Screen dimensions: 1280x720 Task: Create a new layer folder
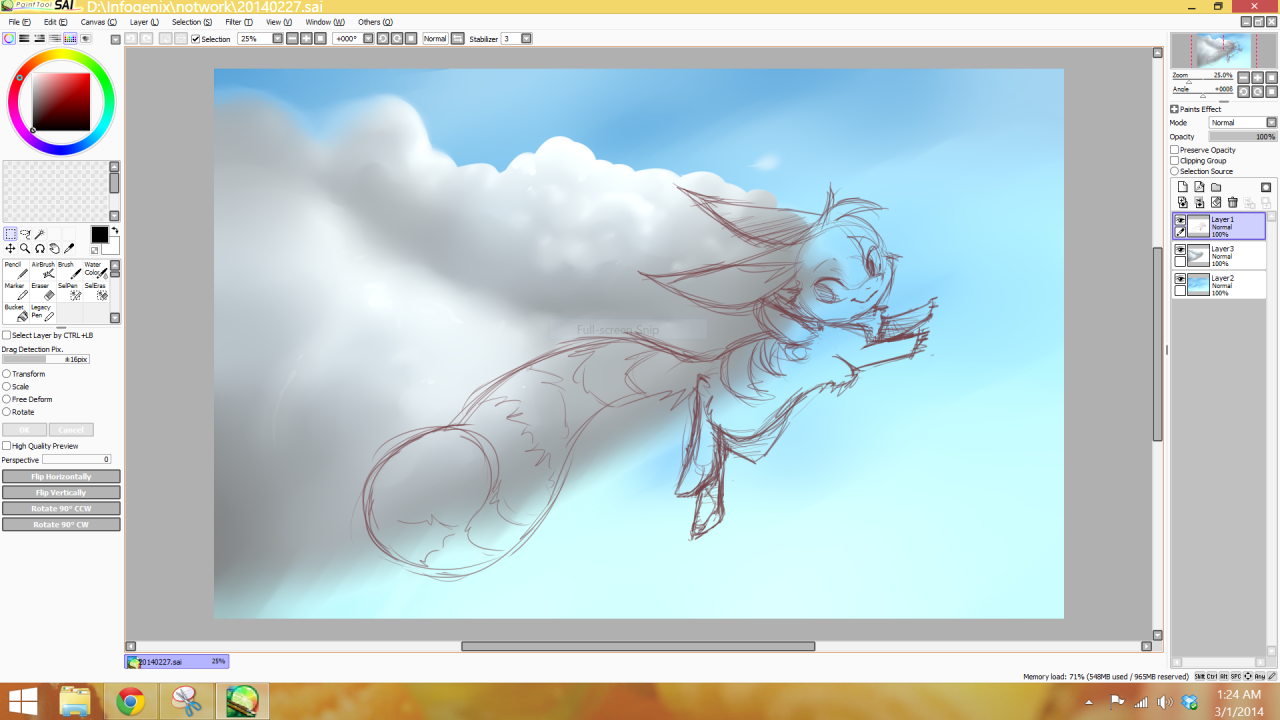(x=1216, y=187)
